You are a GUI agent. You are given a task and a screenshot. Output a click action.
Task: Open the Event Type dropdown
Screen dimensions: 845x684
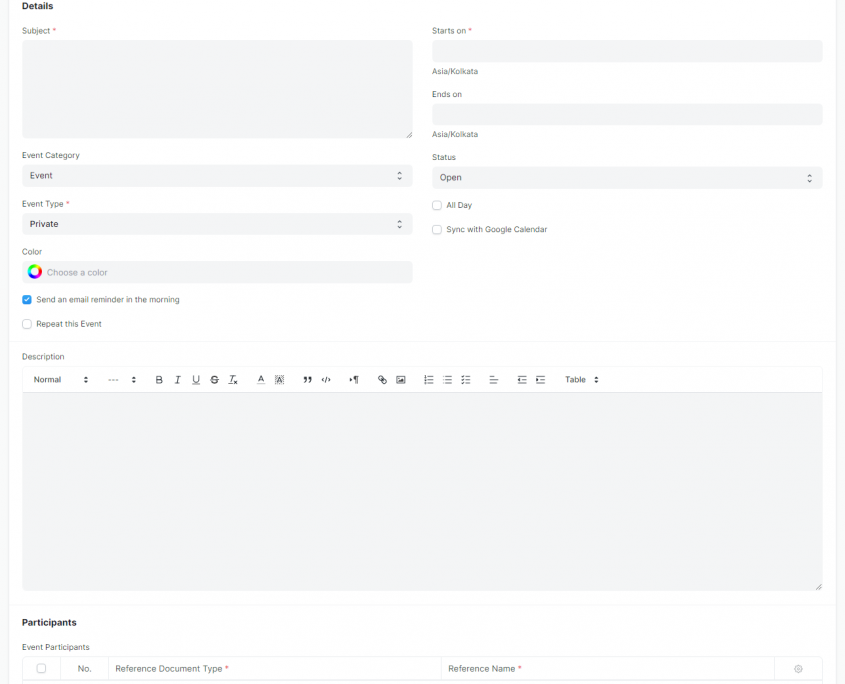tap(216, 224)
